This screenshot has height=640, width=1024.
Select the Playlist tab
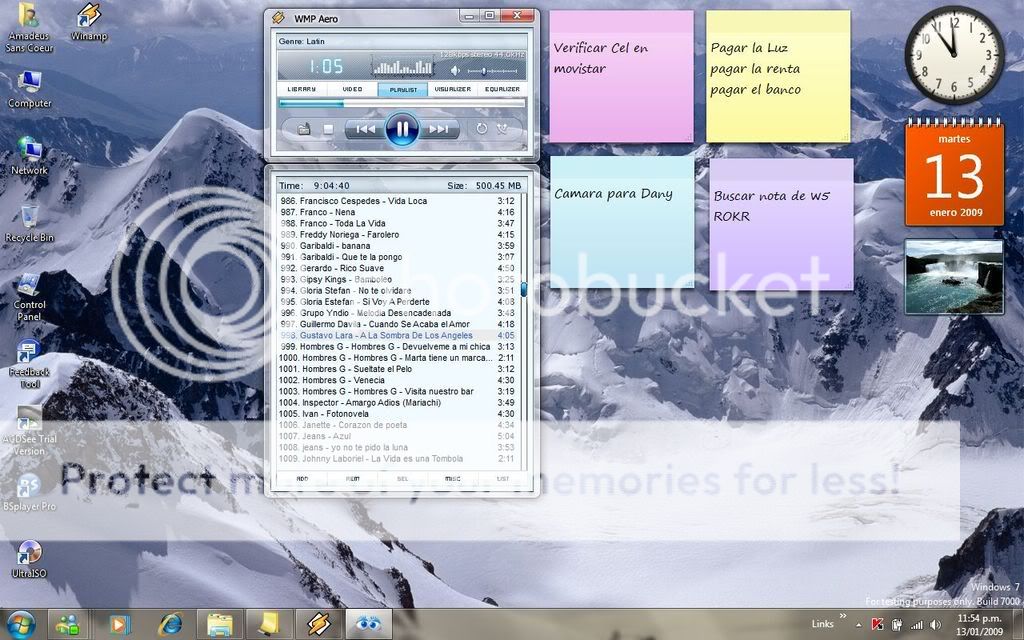pyautogui.click(x=403, y=89)
